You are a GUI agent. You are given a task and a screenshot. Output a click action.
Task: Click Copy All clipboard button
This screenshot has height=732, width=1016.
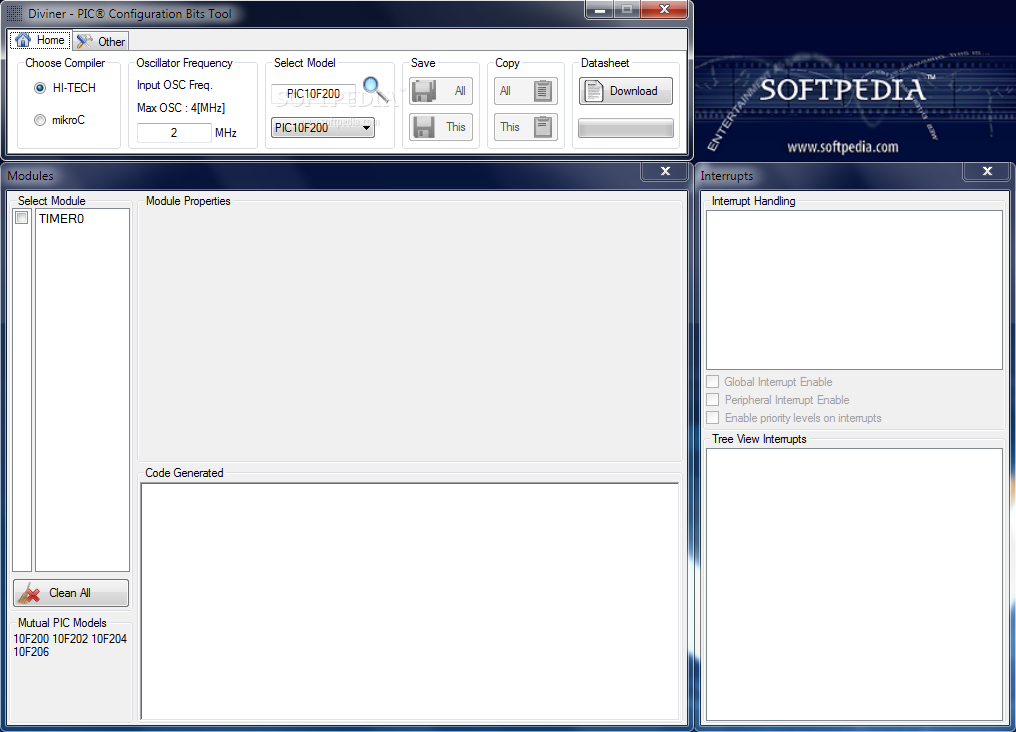(x=525, y=91)
